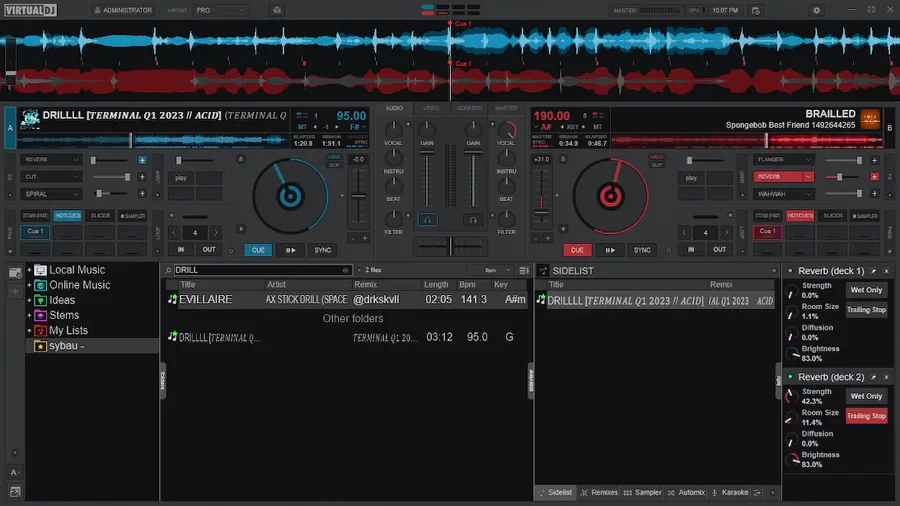Click the SYNC button on deck A
Viewport: 900px width, 506px height.
click(x=323, y=250)
